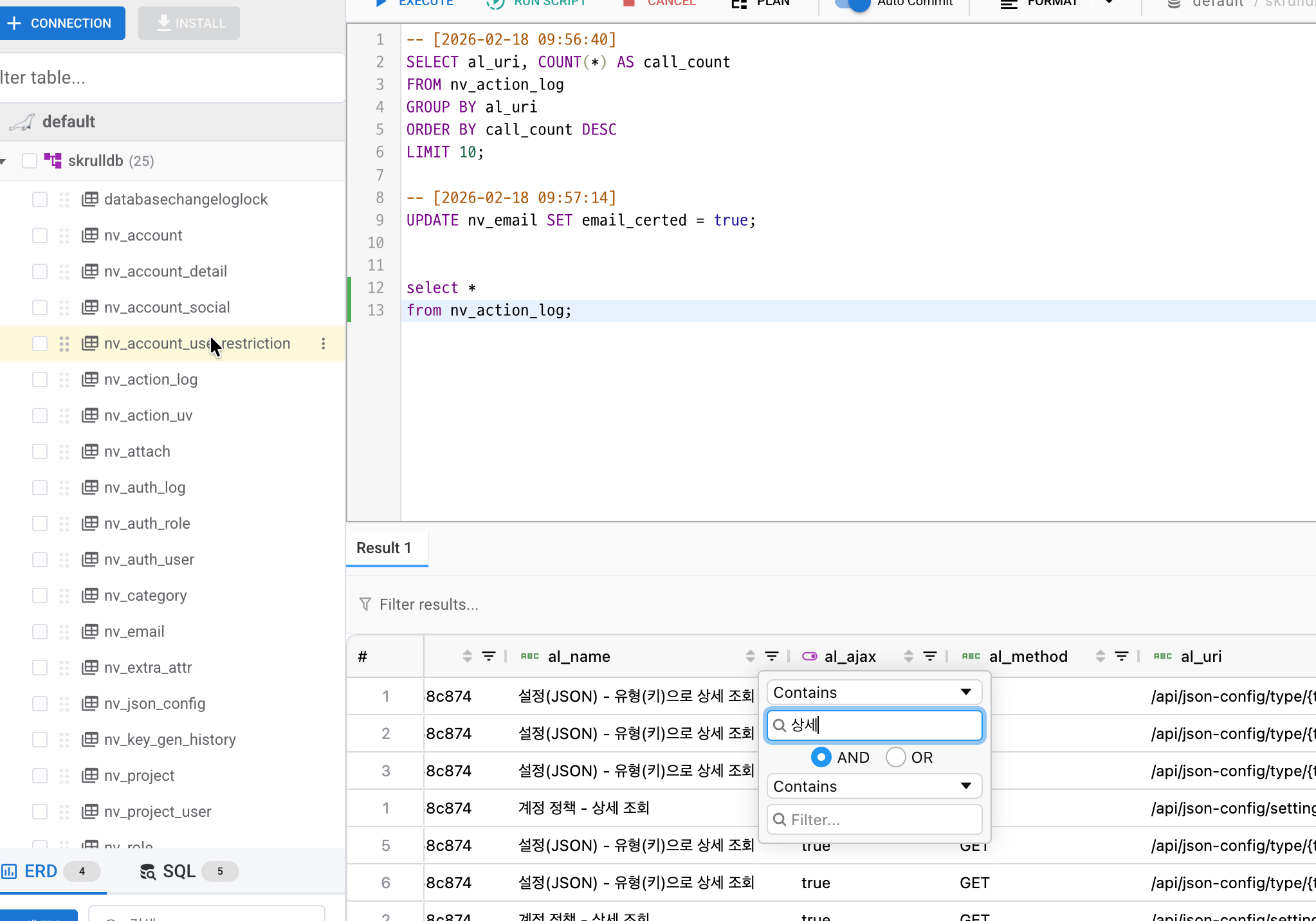Open the Format dropdown arrow
The width and height of the screenshot is (1316, 921).
click(1109, 3)
